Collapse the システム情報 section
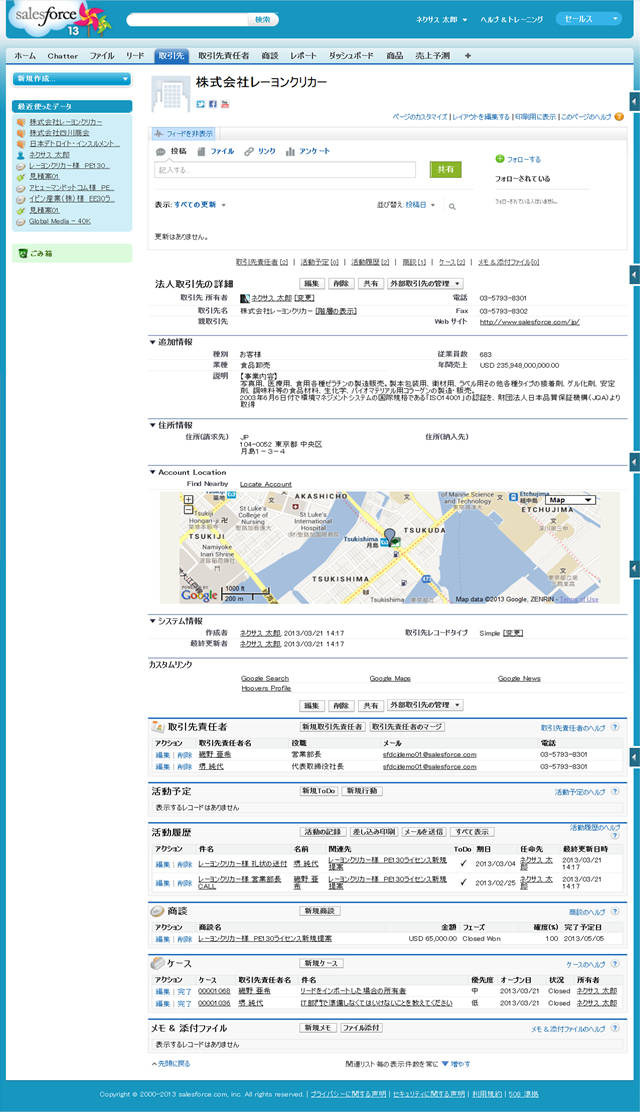Screen dimensions: 640x1112 click(153, 621)
